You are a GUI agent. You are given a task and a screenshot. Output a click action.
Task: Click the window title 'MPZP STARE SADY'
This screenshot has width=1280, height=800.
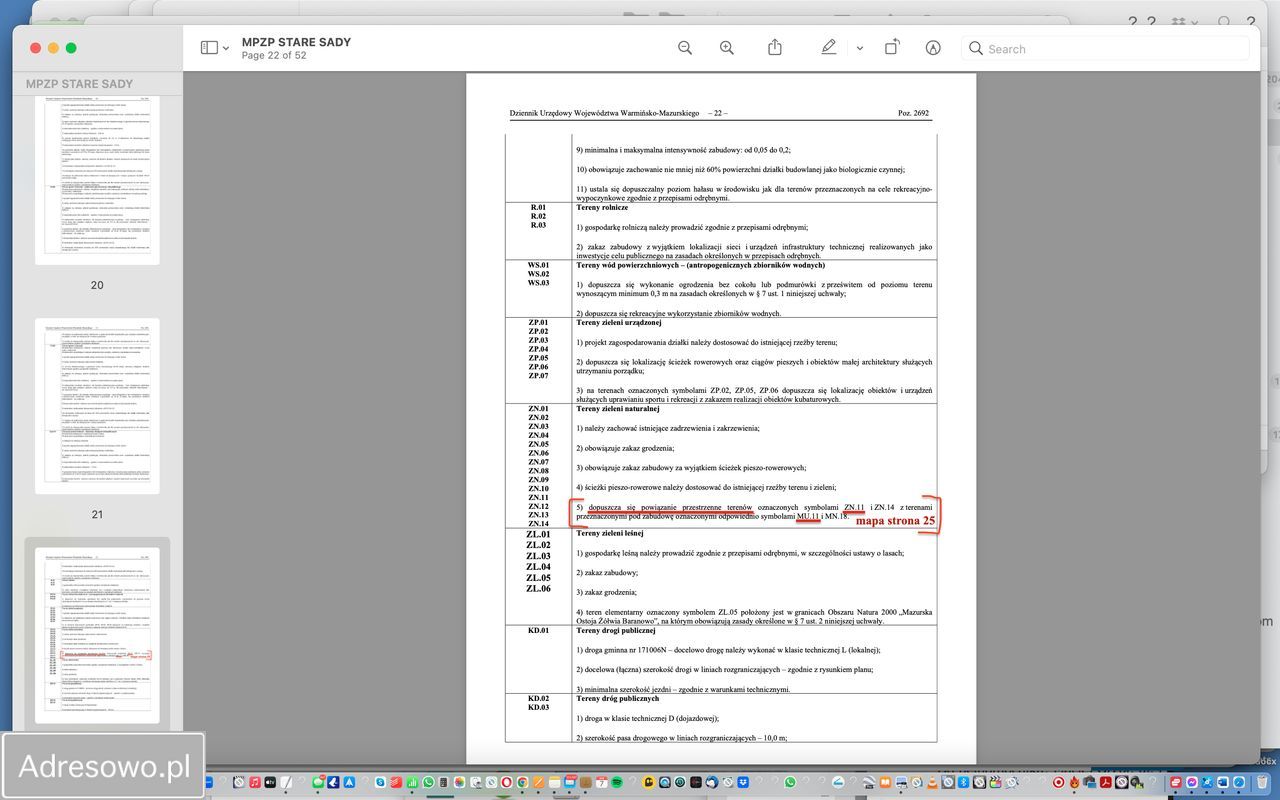296,42
